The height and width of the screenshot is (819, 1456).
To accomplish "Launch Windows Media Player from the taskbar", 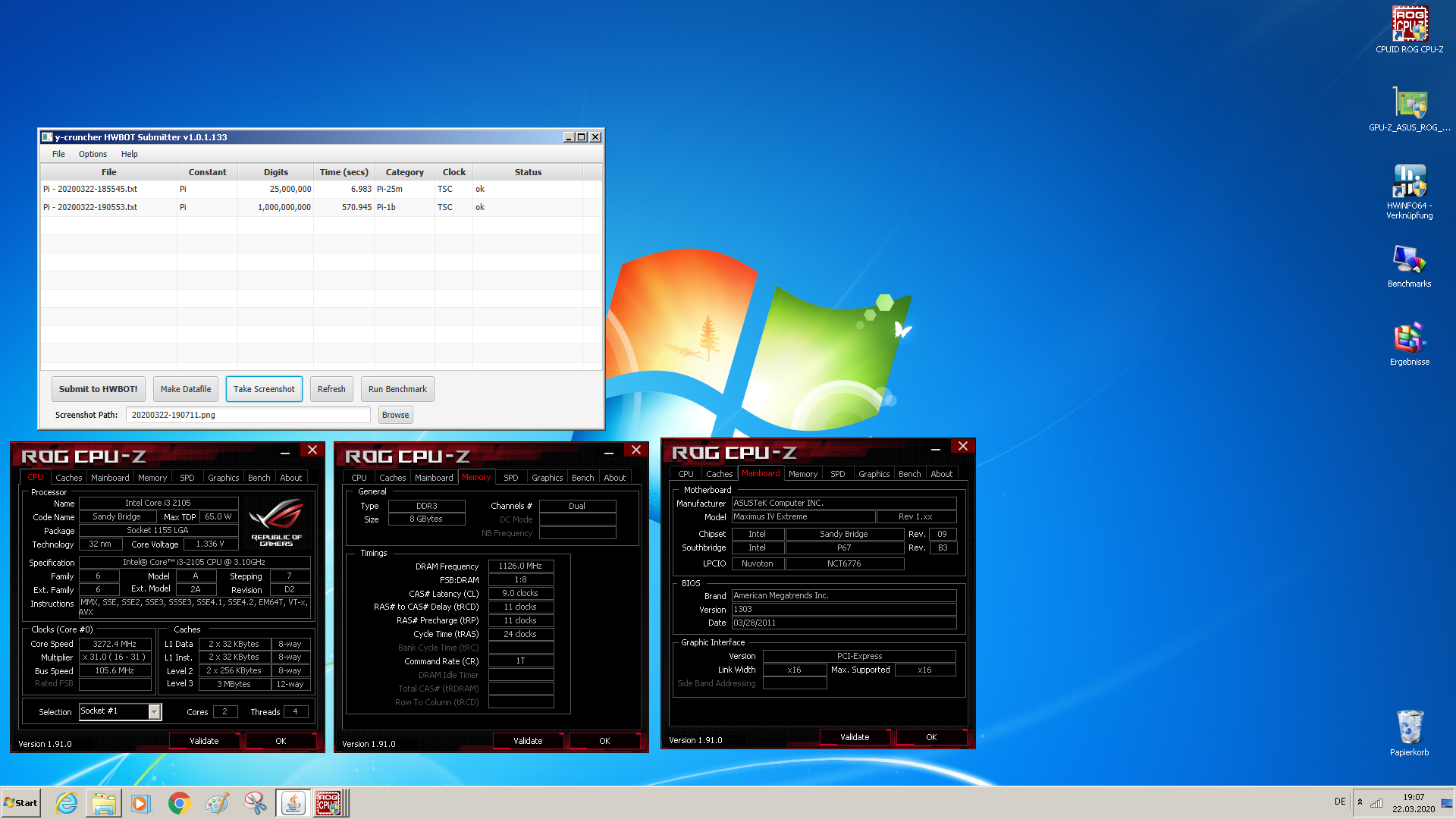I will pyautogui.click(x=141, y=803).
